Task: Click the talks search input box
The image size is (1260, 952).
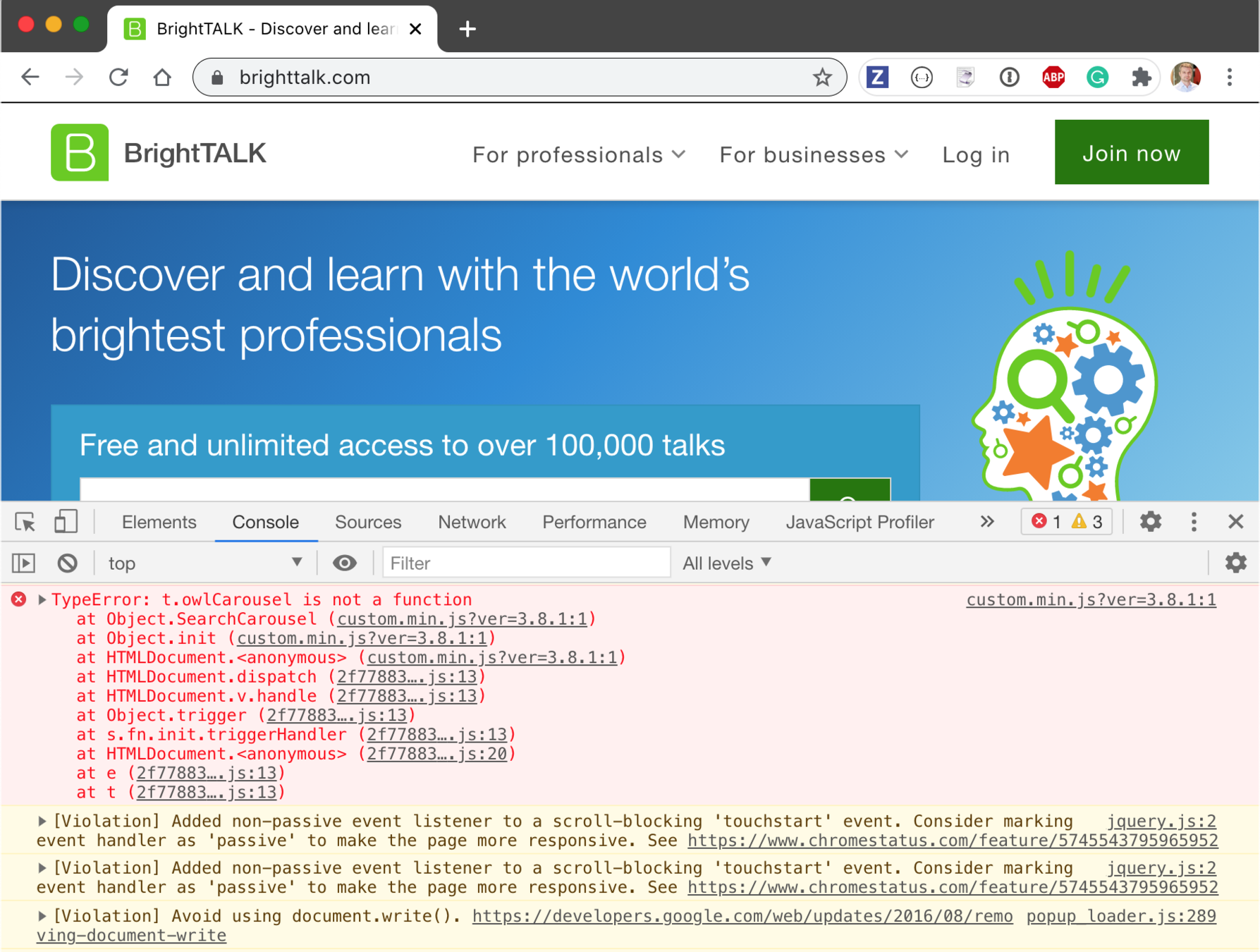Action: coord(444,489)
